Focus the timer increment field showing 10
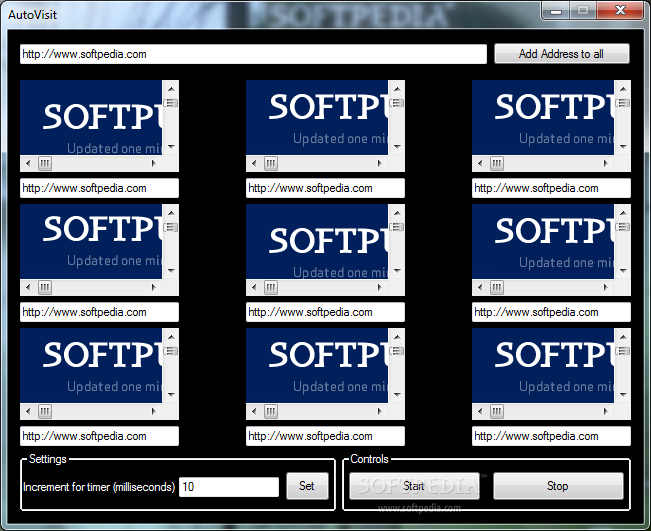 tap(229, 487)
